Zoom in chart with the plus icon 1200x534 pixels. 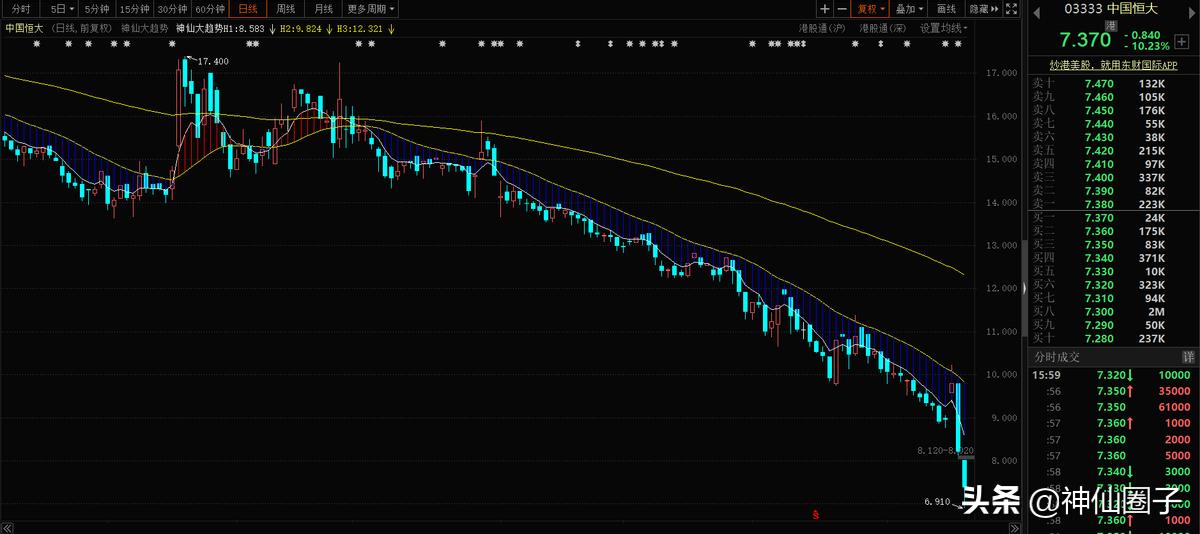[823, 9]
